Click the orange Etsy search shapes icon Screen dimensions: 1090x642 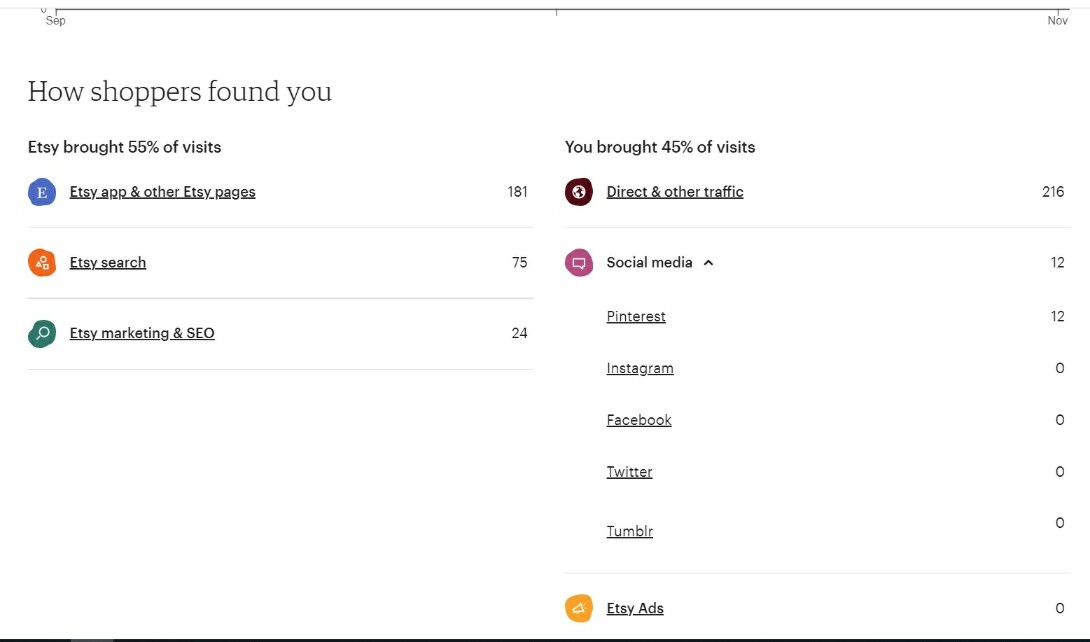(x=42, y=263)
